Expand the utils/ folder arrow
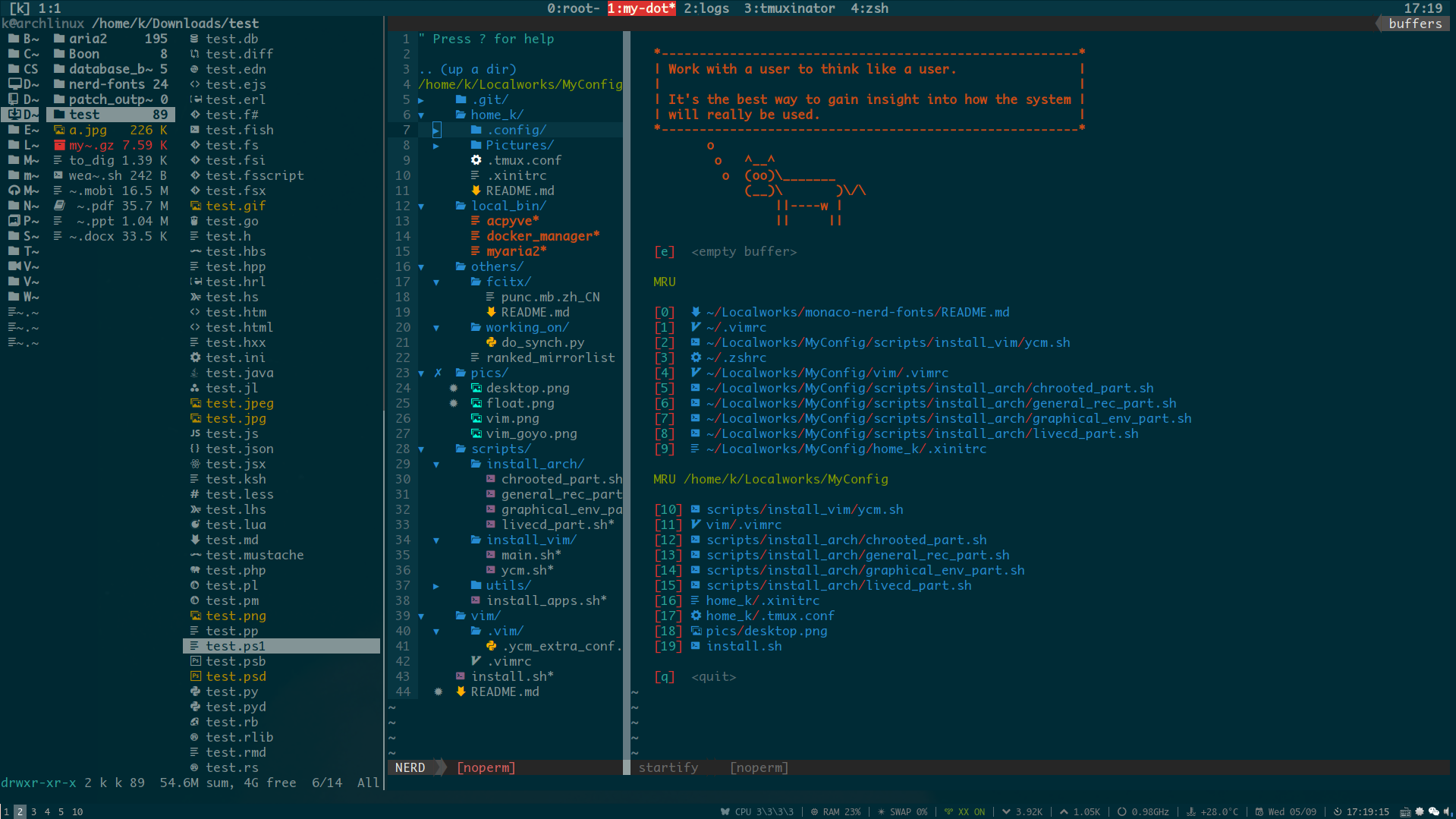The image size is (1456, 819). [436, 585]
